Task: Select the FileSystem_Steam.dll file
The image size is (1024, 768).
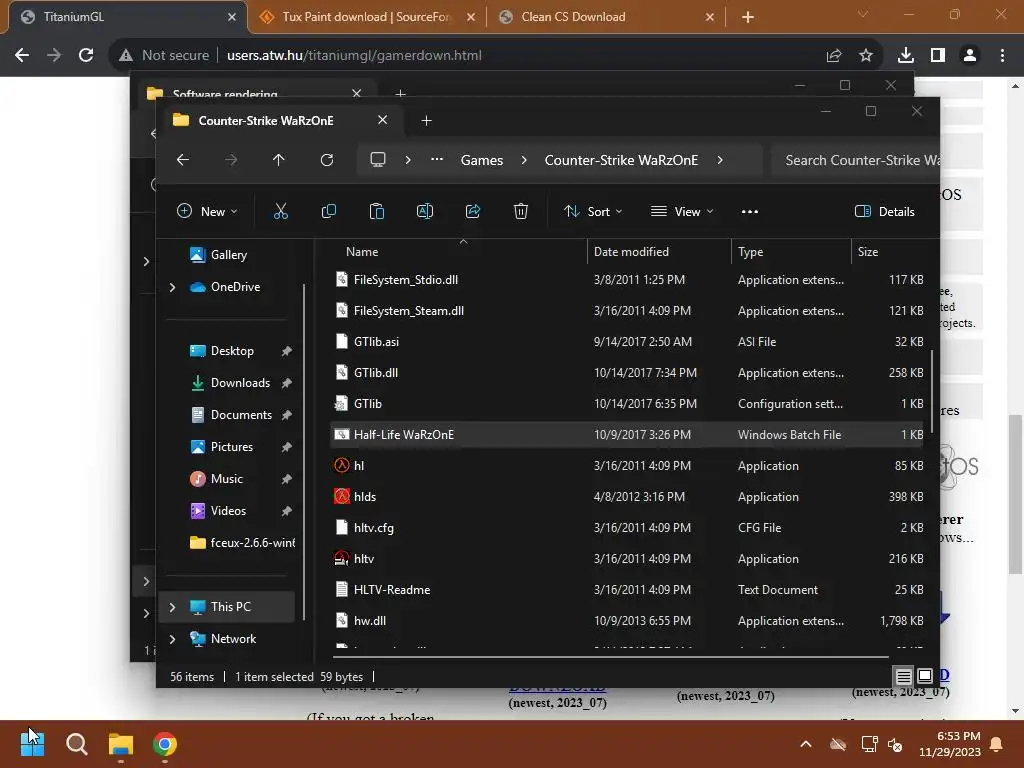Action: coord(627,311)
